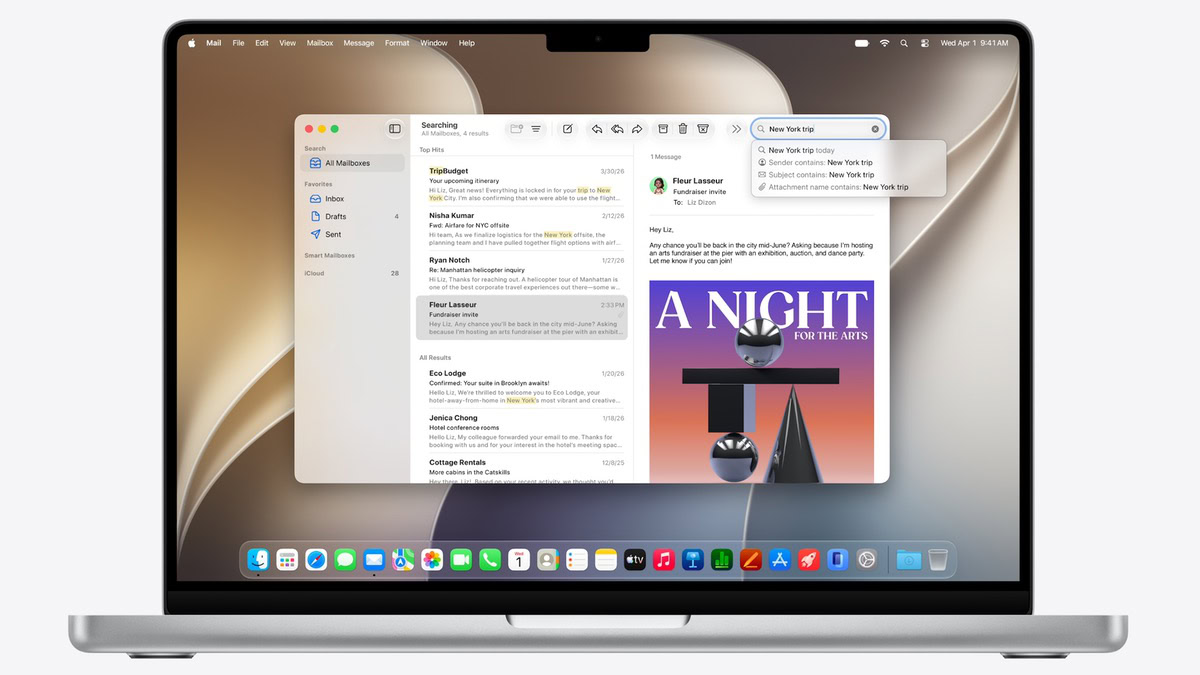Open Pages from the Dock
Screen dimensions: 1200x675
751,559
